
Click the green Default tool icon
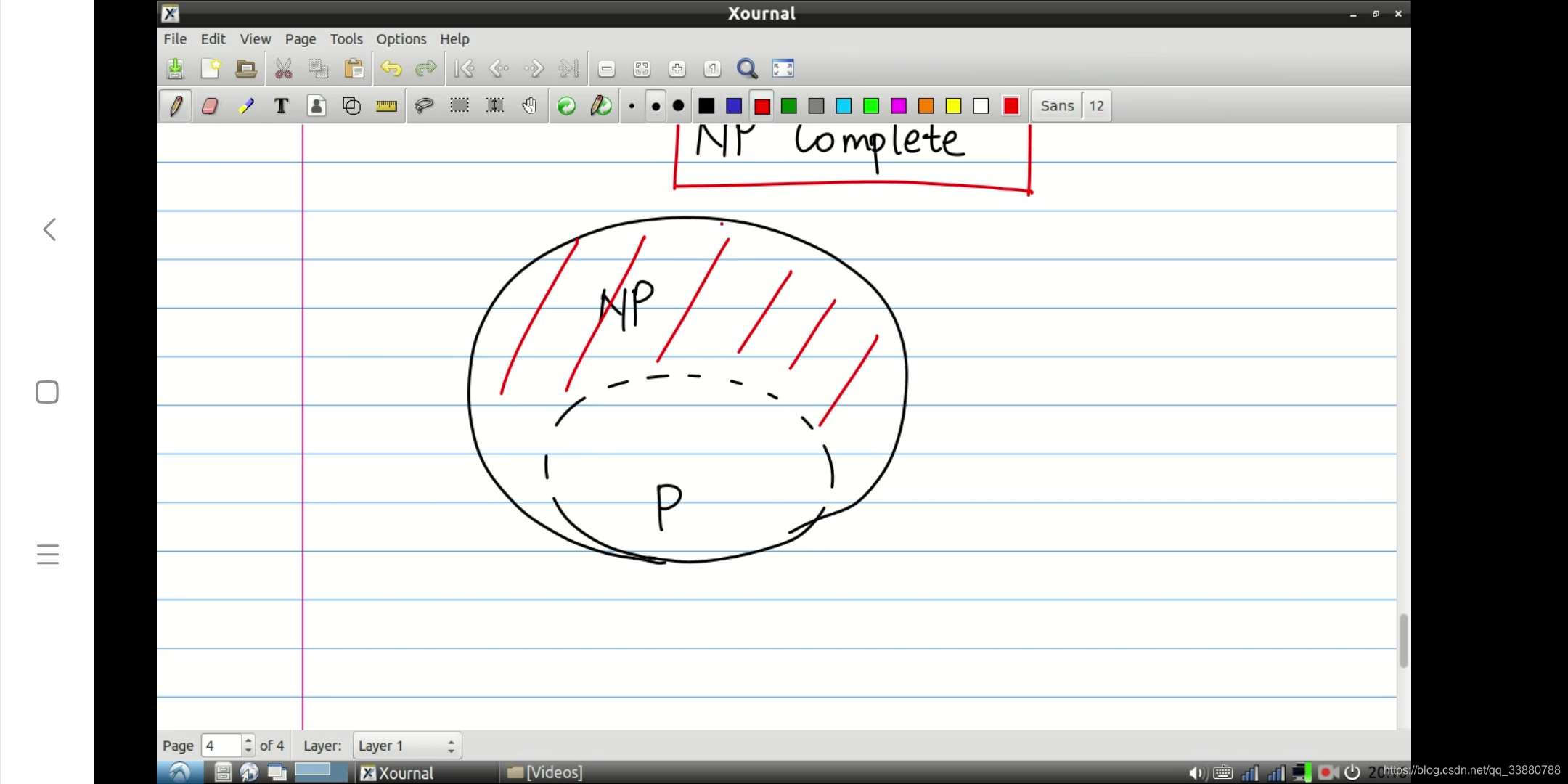point(566,106)
